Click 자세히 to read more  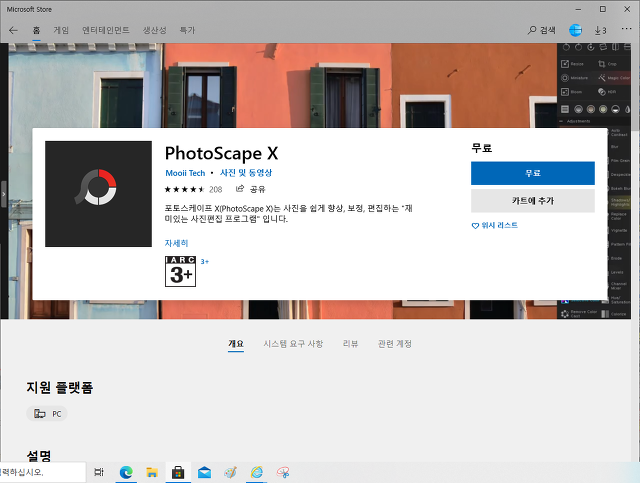(176, 243)
